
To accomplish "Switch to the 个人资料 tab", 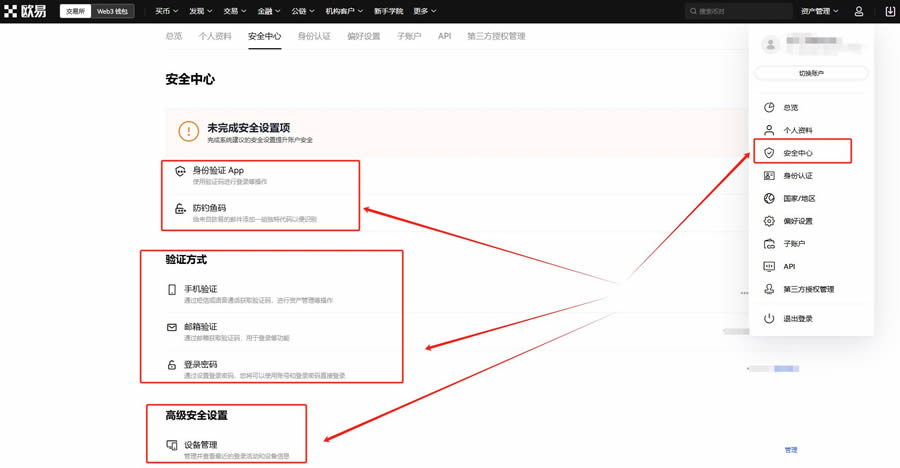I will click(215, 36).
